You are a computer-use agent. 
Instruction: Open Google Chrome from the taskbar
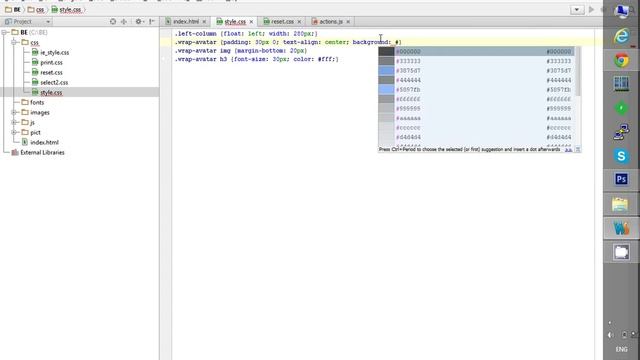[x=621, y=60]
